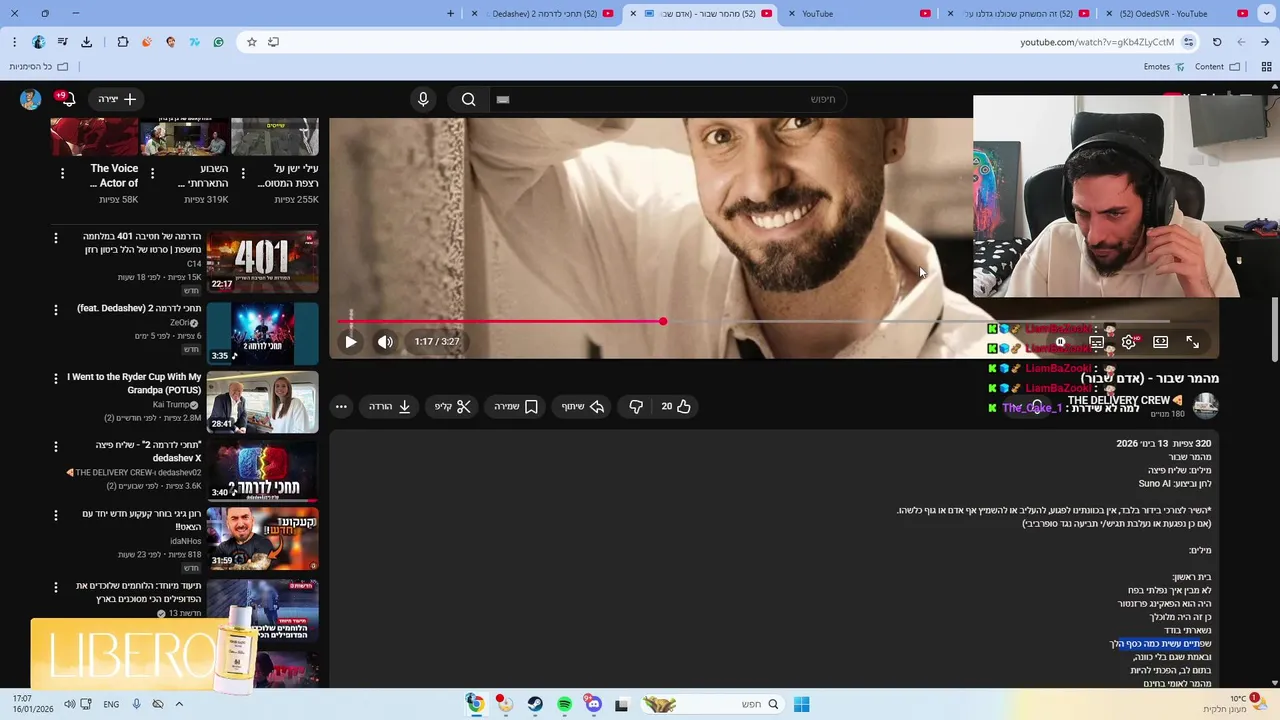Viewport: 1280px width, 720px height.
Task: Open options for תחכי לדרמה 2 feat. Dedashev
Action: pyautogui.click(x=56, y=310)
